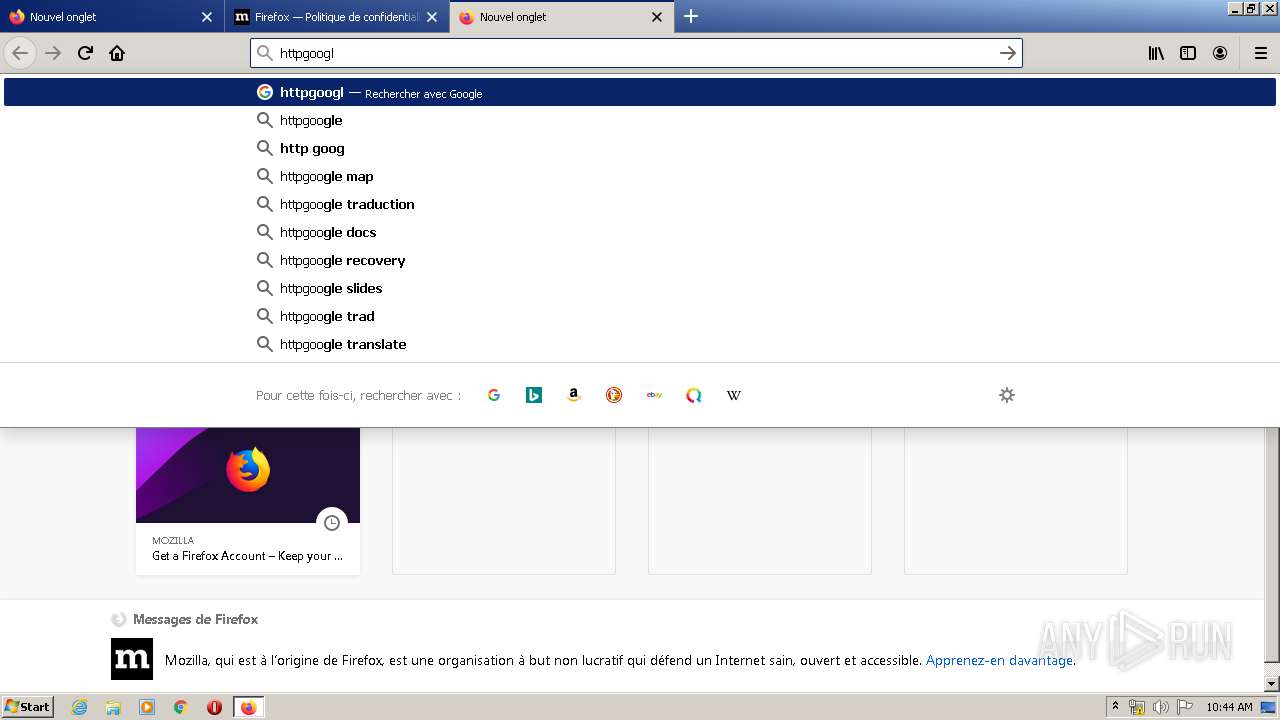
Task: Search this time with eBay icon
Action: (x=654, y=395)
